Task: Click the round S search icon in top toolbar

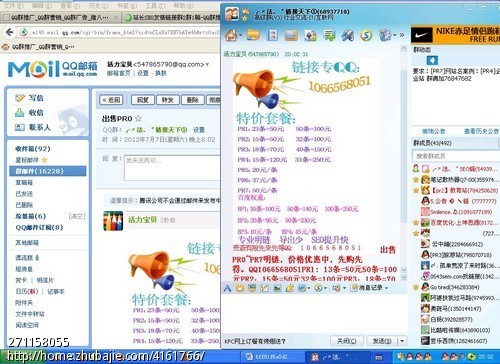Action: click(366, 35)
